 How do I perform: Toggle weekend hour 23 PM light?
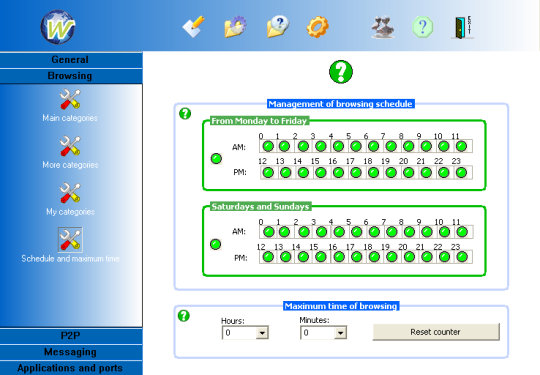[x=462, y=257]
